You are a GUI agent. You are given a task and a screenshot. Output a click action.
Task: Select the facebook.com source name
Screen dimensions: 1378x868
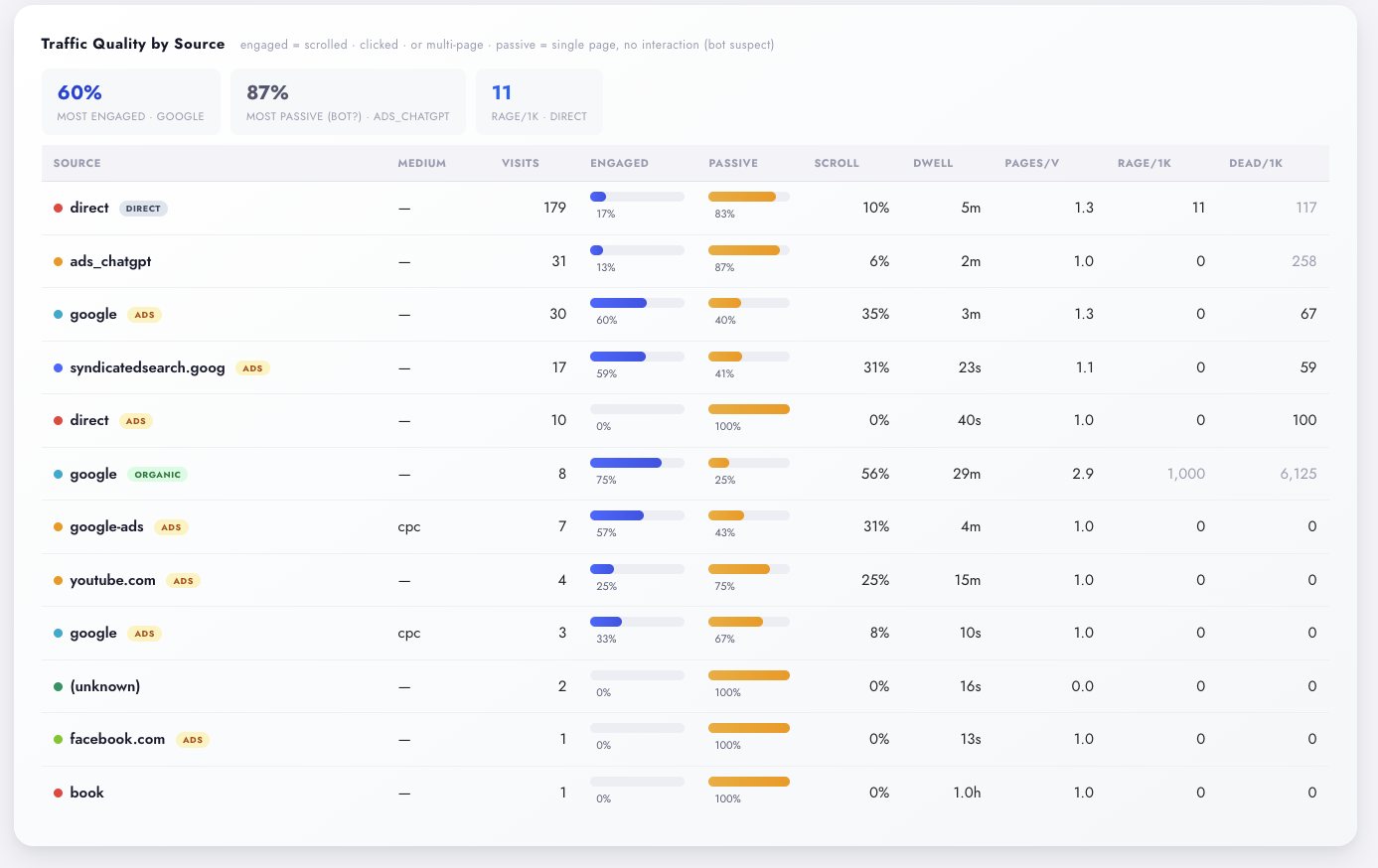point(117,739)
